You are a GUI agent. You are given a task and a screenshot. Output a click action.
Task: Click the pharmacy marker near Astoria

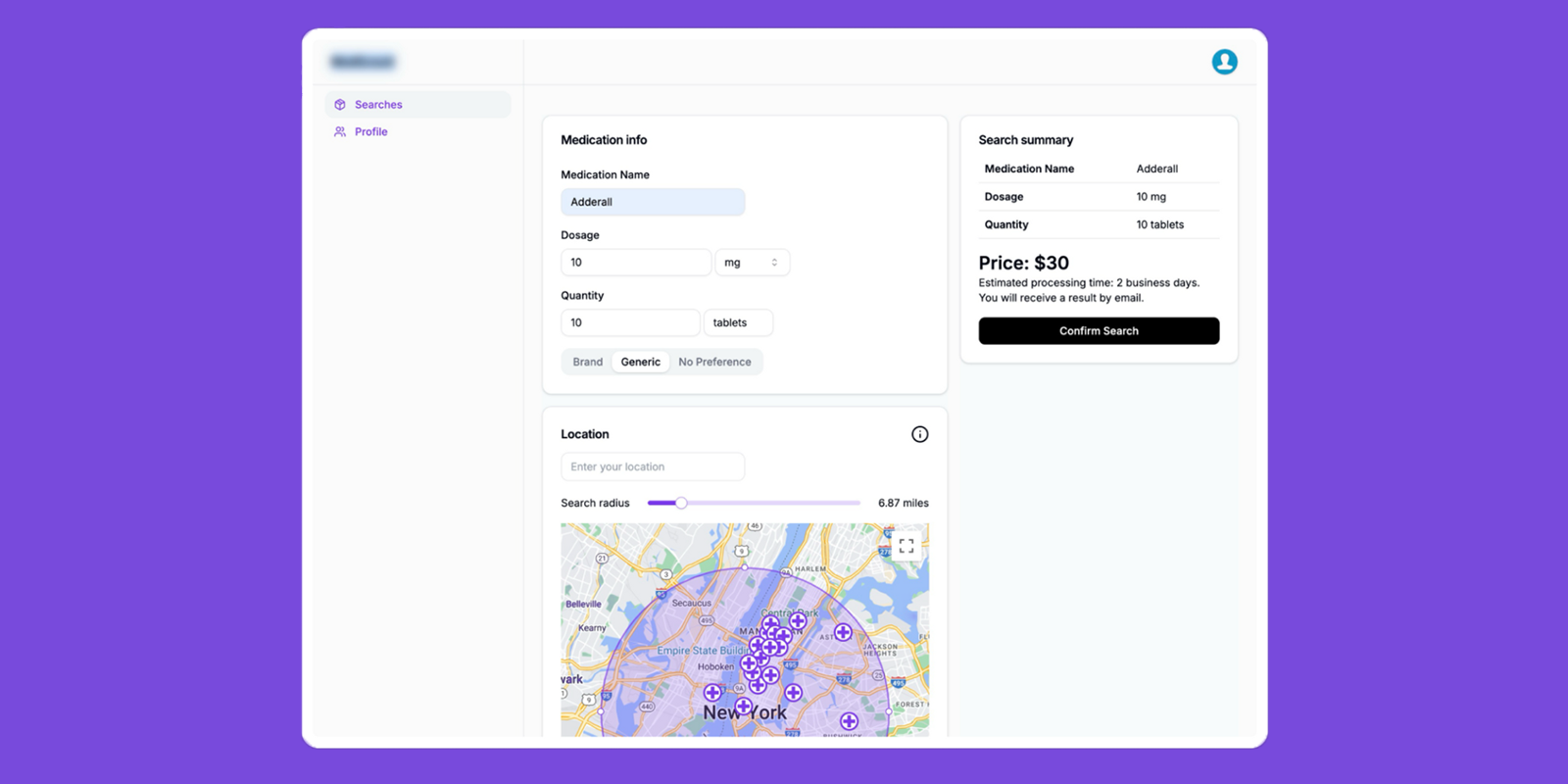tap(843, 632)
